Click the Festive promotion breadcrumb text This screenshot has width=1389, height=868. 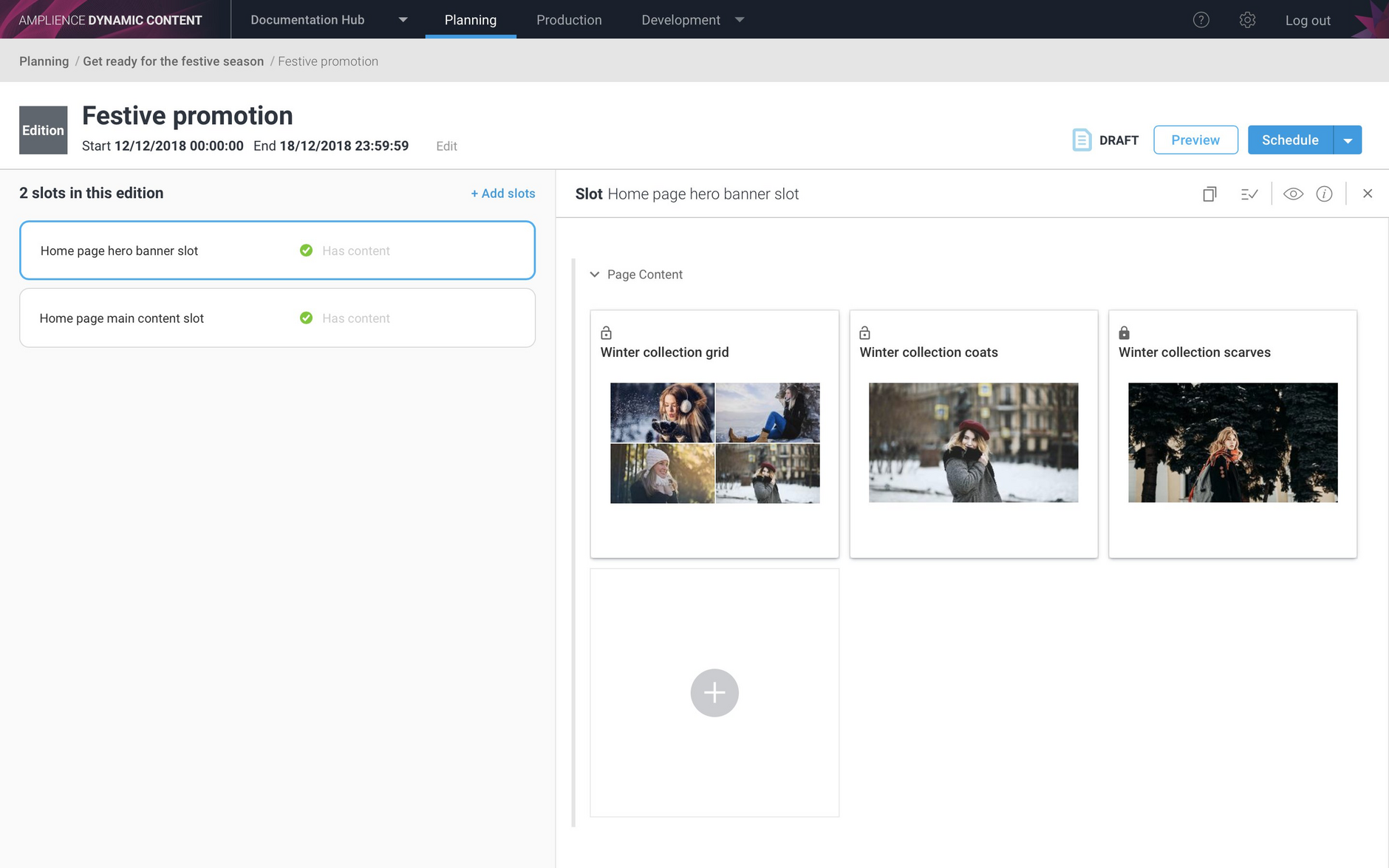point(328,61)
